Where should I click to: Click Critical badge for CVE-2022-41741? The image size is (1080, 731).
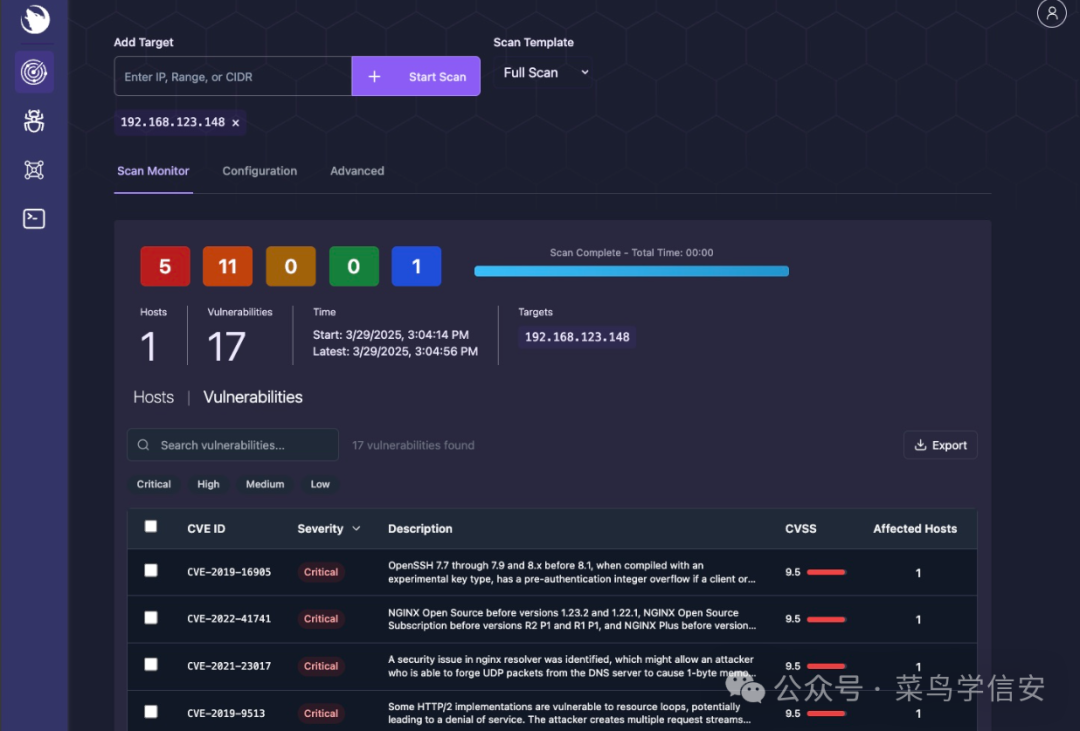click(x=321, y=619)
